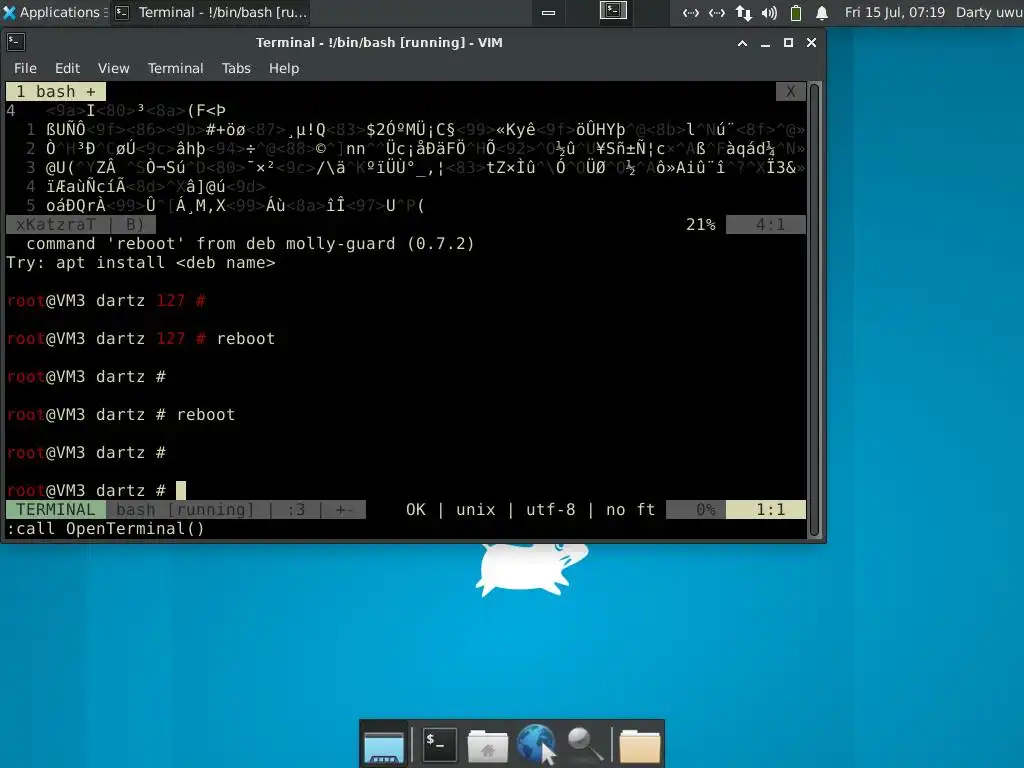The height and width of the screenshot is (768, 1024).
Task: Open the notification bell icon
Action: [x=822, y=13]
